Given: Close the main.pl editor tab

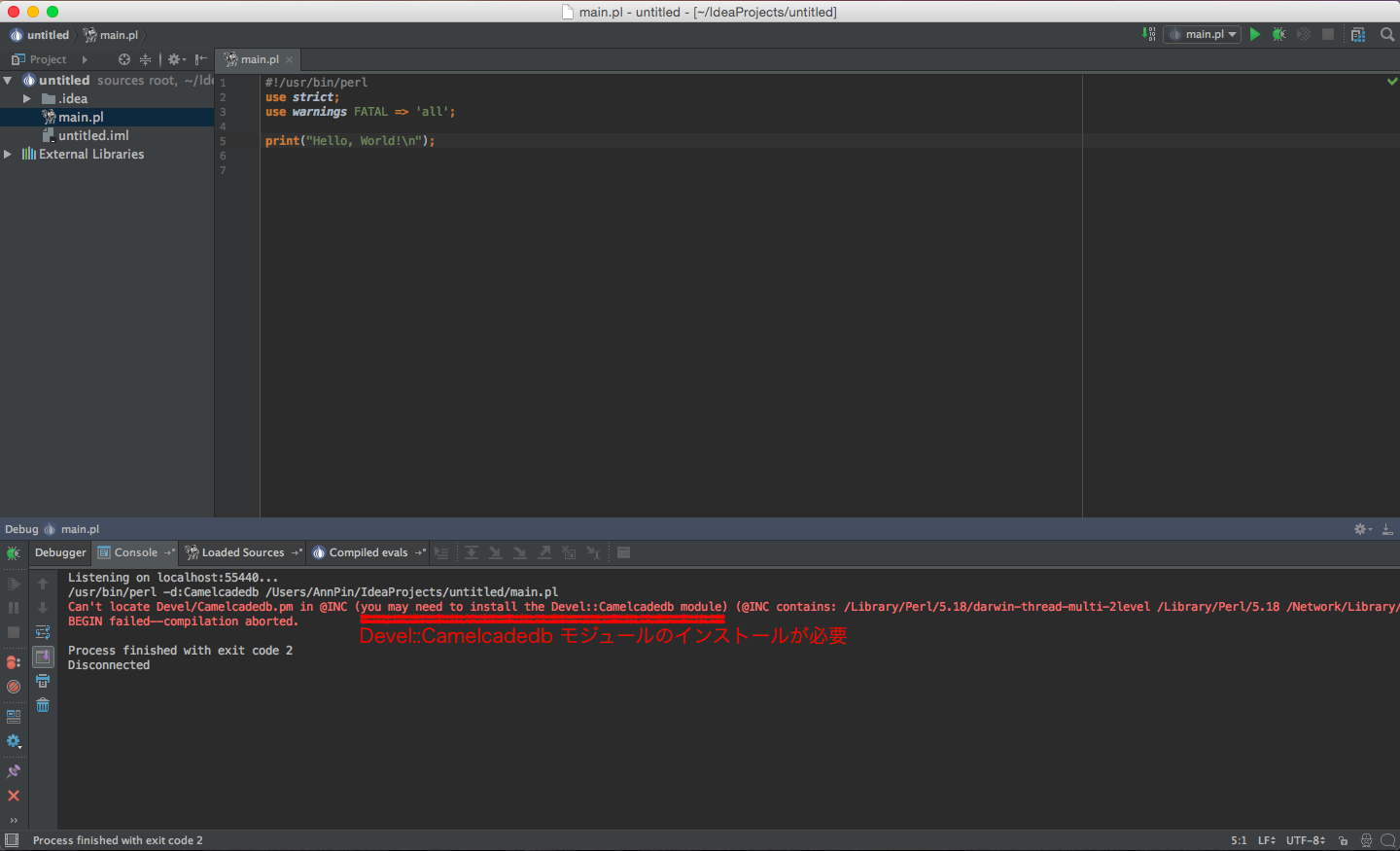Looking at the screenshot, I should (289, 59).
